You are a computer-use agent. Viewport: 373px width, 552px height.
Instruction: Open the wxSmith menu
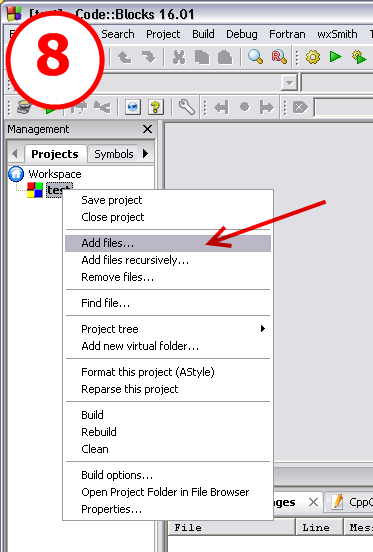point(337,34)
